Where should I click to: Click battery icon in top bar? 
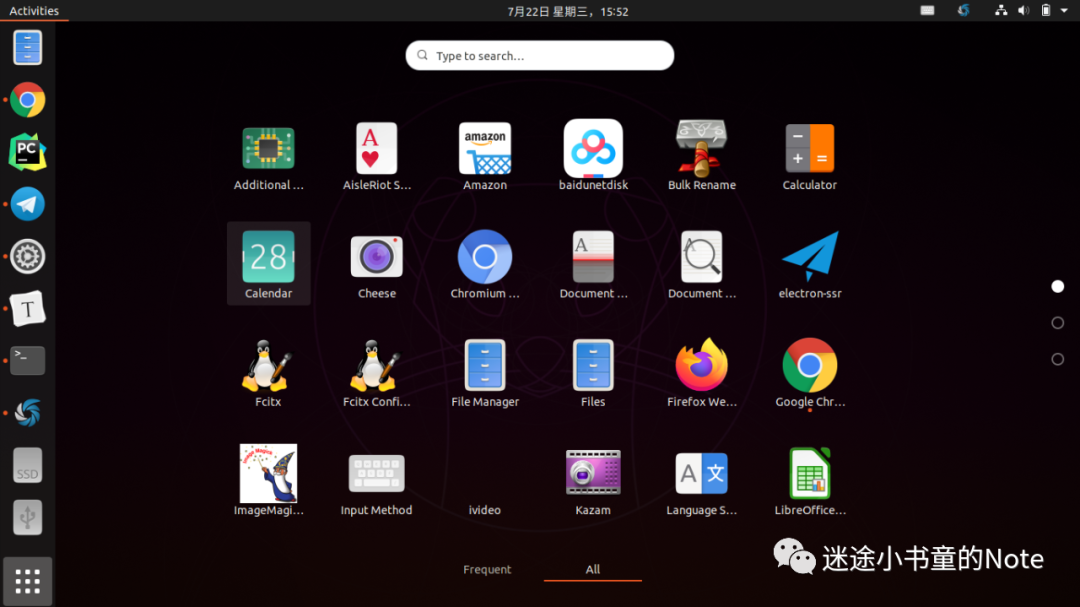tap(1046, 10)
